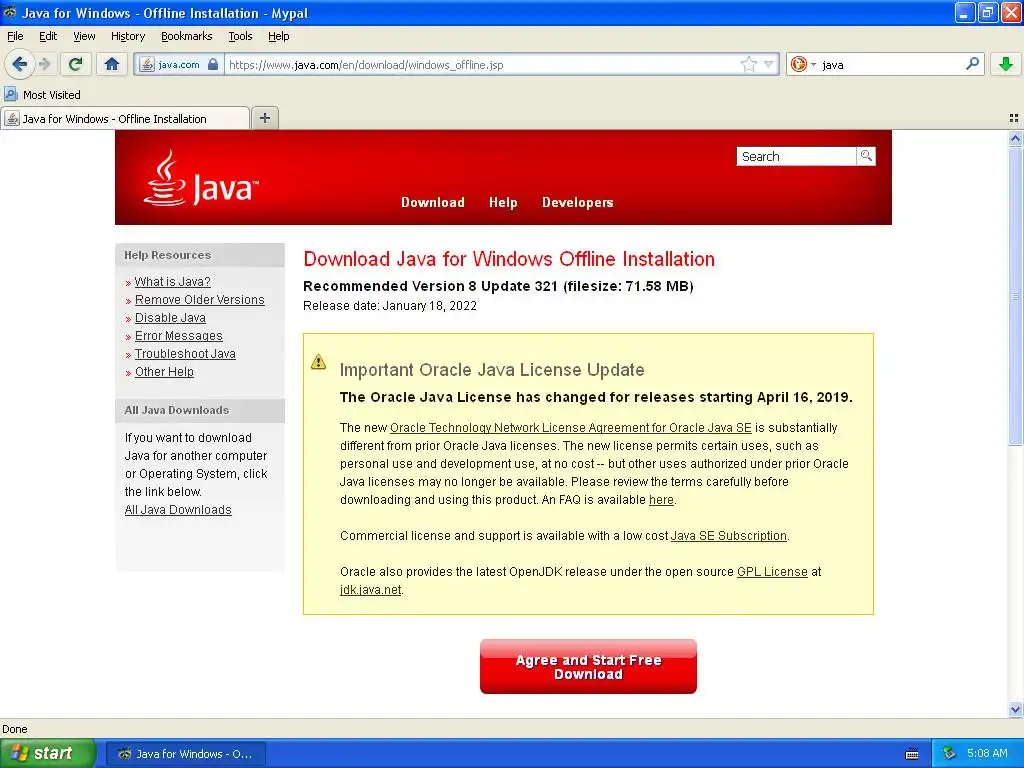Click the All Java Downloads link
Image resolution: width=1024 pixels, height=768 pixels.
[x=178, y=509]
